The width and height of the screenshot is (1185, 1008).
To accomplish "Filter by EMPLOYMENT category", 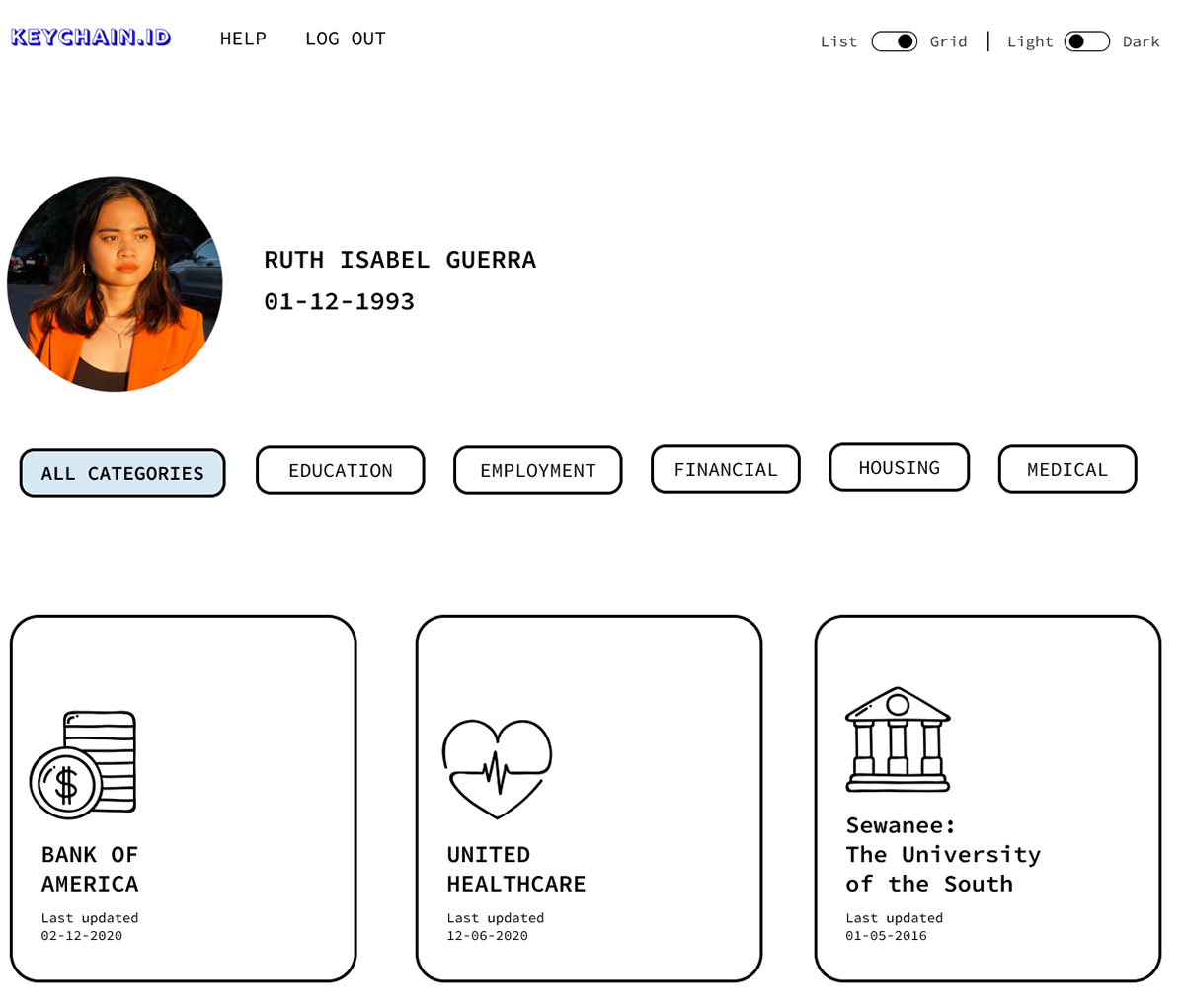I will coord(538,470).
